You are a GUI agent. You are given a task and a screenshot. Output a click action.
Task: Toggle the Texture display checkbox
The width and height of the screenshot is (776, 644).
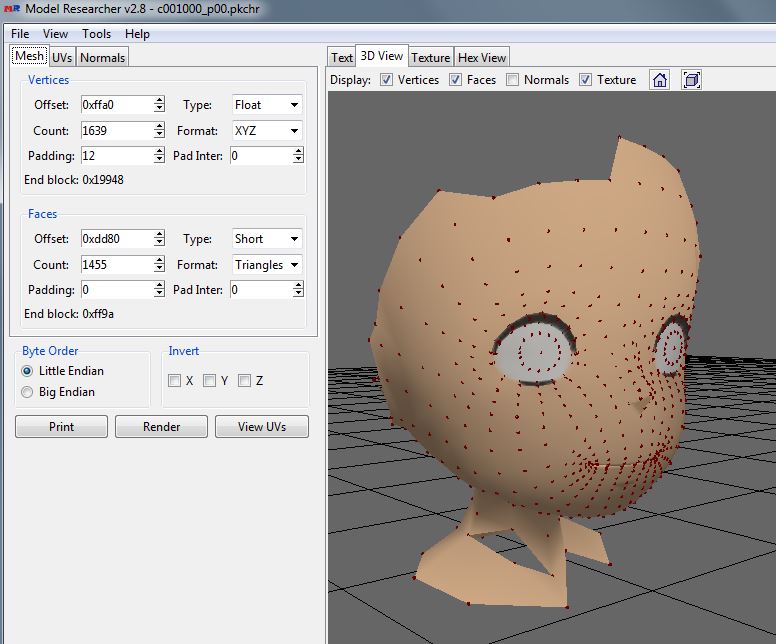(x=585, y=80)
